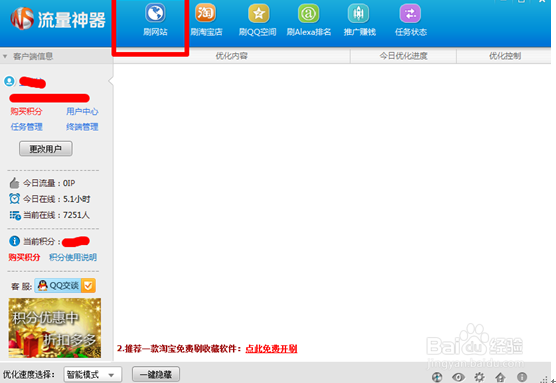Open the 任务状态 icon
This screenshot has width=556, height=383.
pyautogui.click(x=410, y=13)
